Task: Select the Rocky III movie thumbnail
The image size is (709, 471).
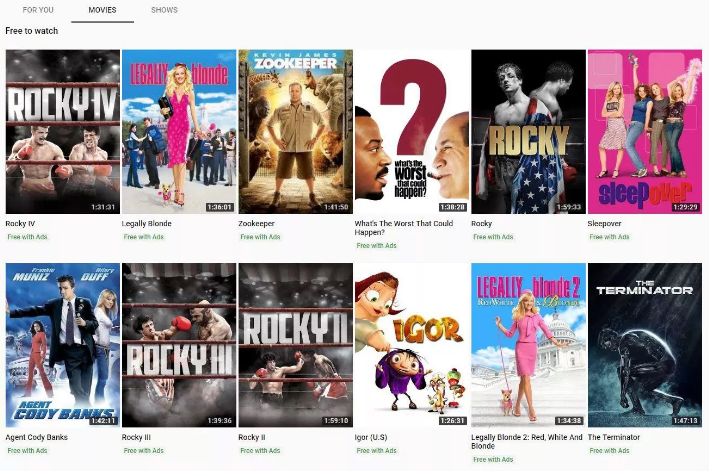Action: pyautogui.click(x=179, y=345)
